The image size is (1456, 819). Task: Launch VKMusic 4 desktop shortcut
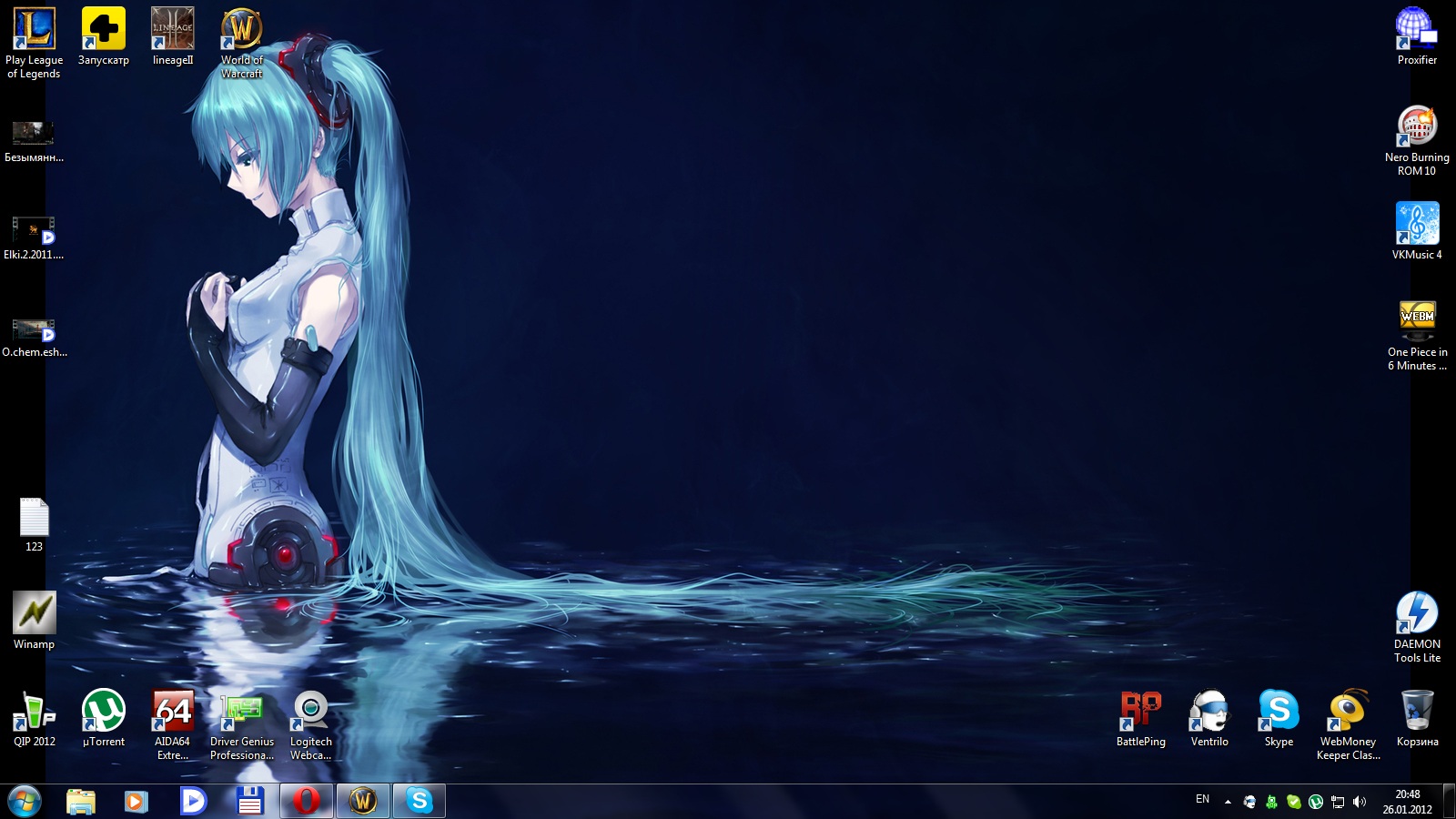click(1418, 231)
